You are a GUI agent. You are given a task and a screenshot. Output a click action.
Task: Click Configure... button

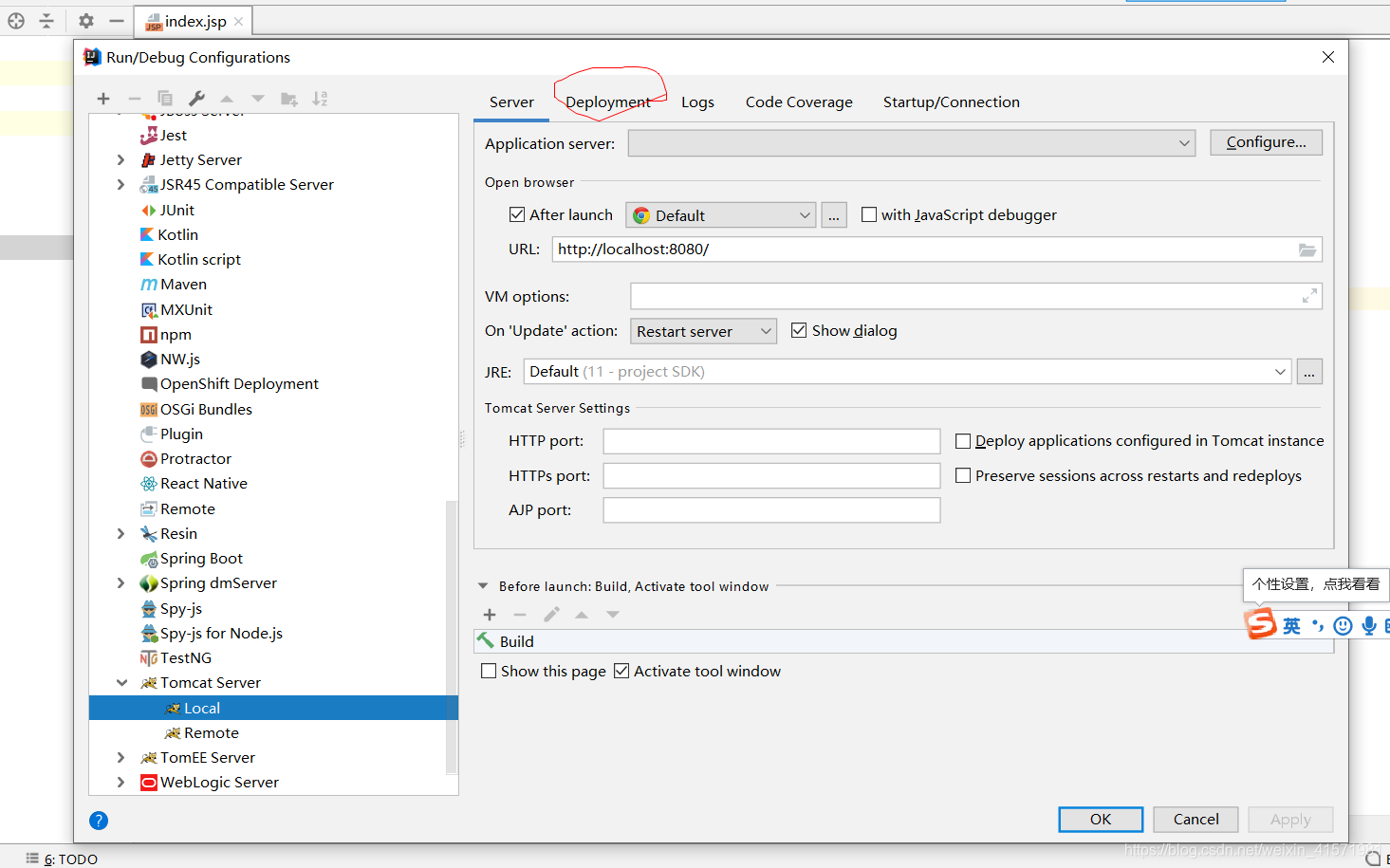(x=1266, y=142)
